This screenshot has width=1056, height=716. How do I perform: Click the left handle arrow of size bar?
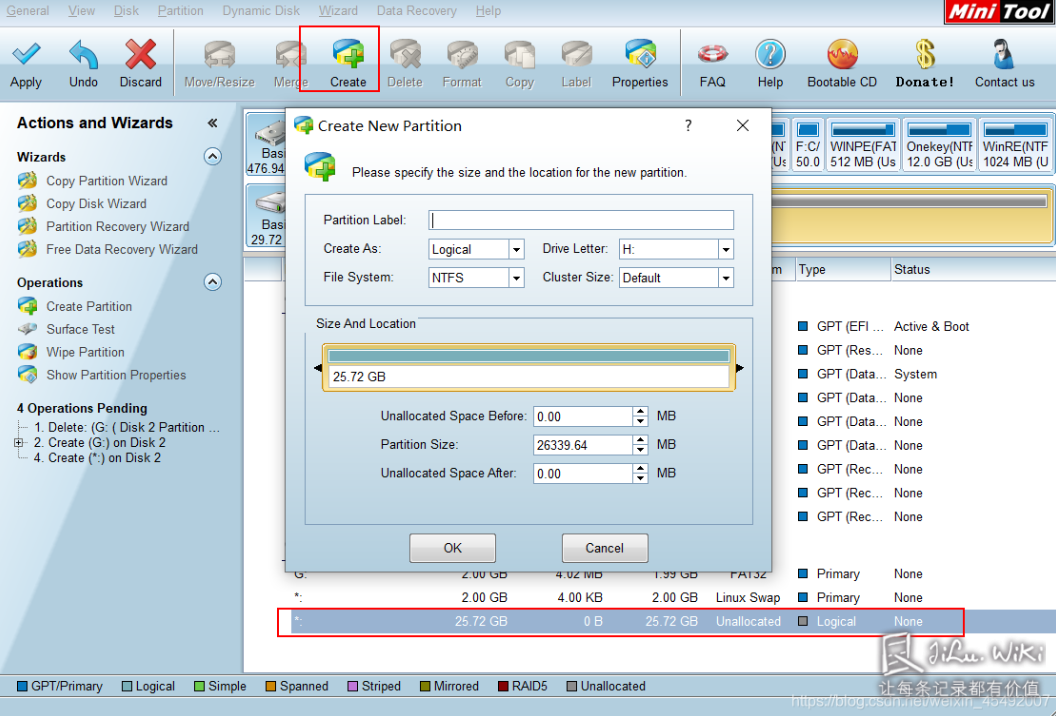tap(318, 368)
